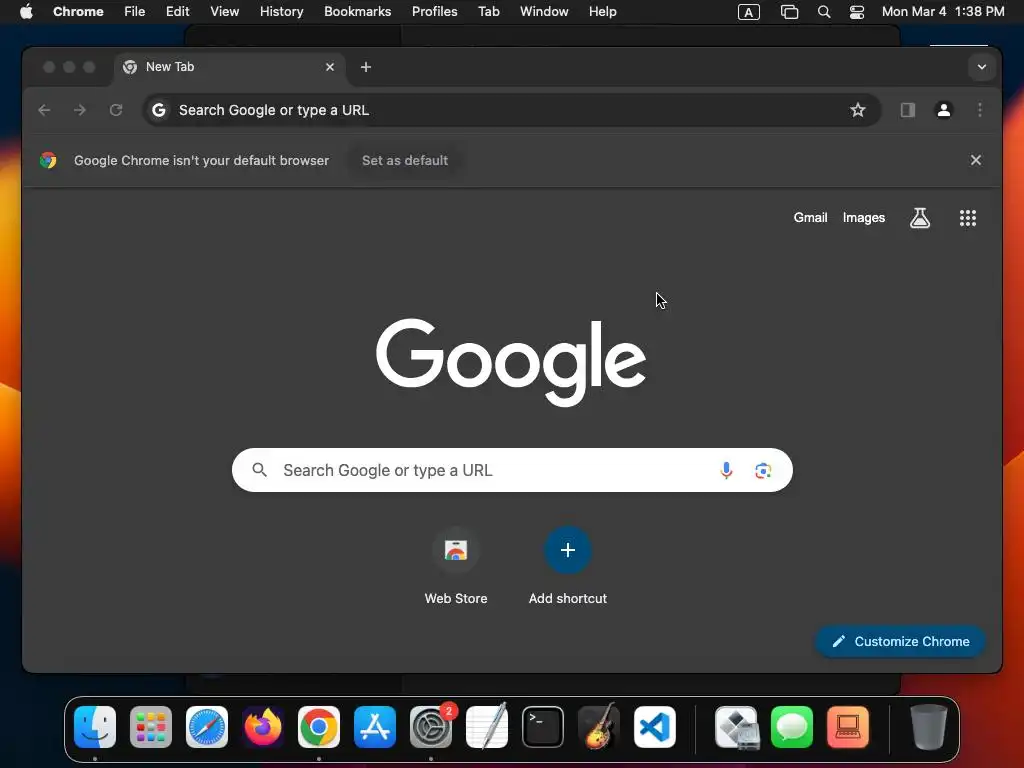Open the Search Labs flask icon
1024x768 pixels.
click(x=920, y=218)
